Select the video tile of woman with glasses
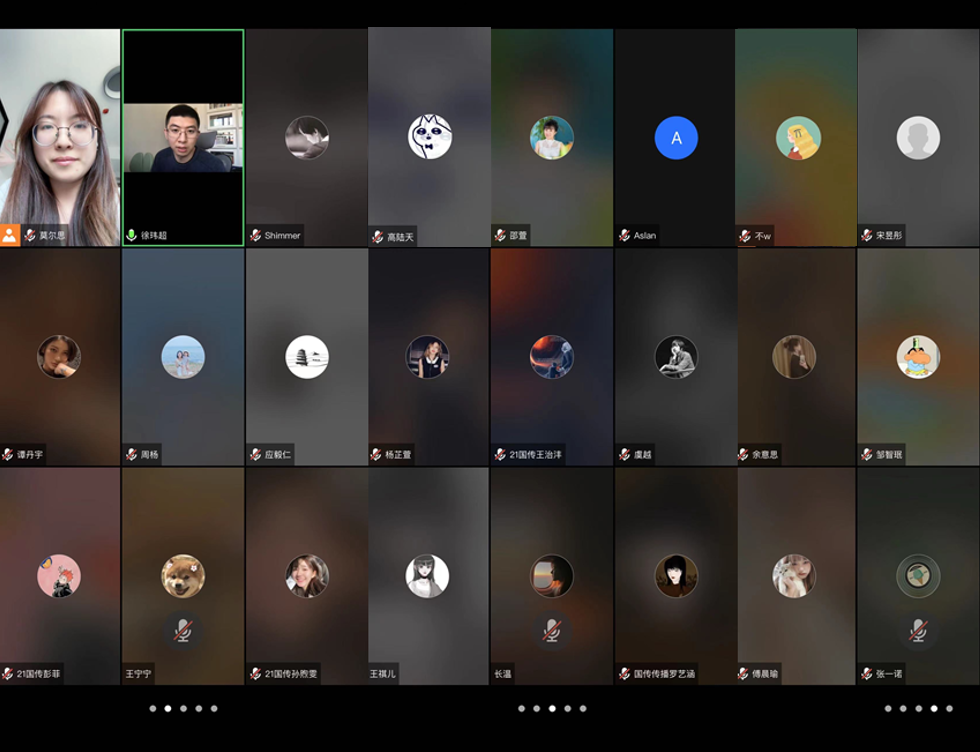The width and height of the screenshot is (980, 752). [60, 135]
